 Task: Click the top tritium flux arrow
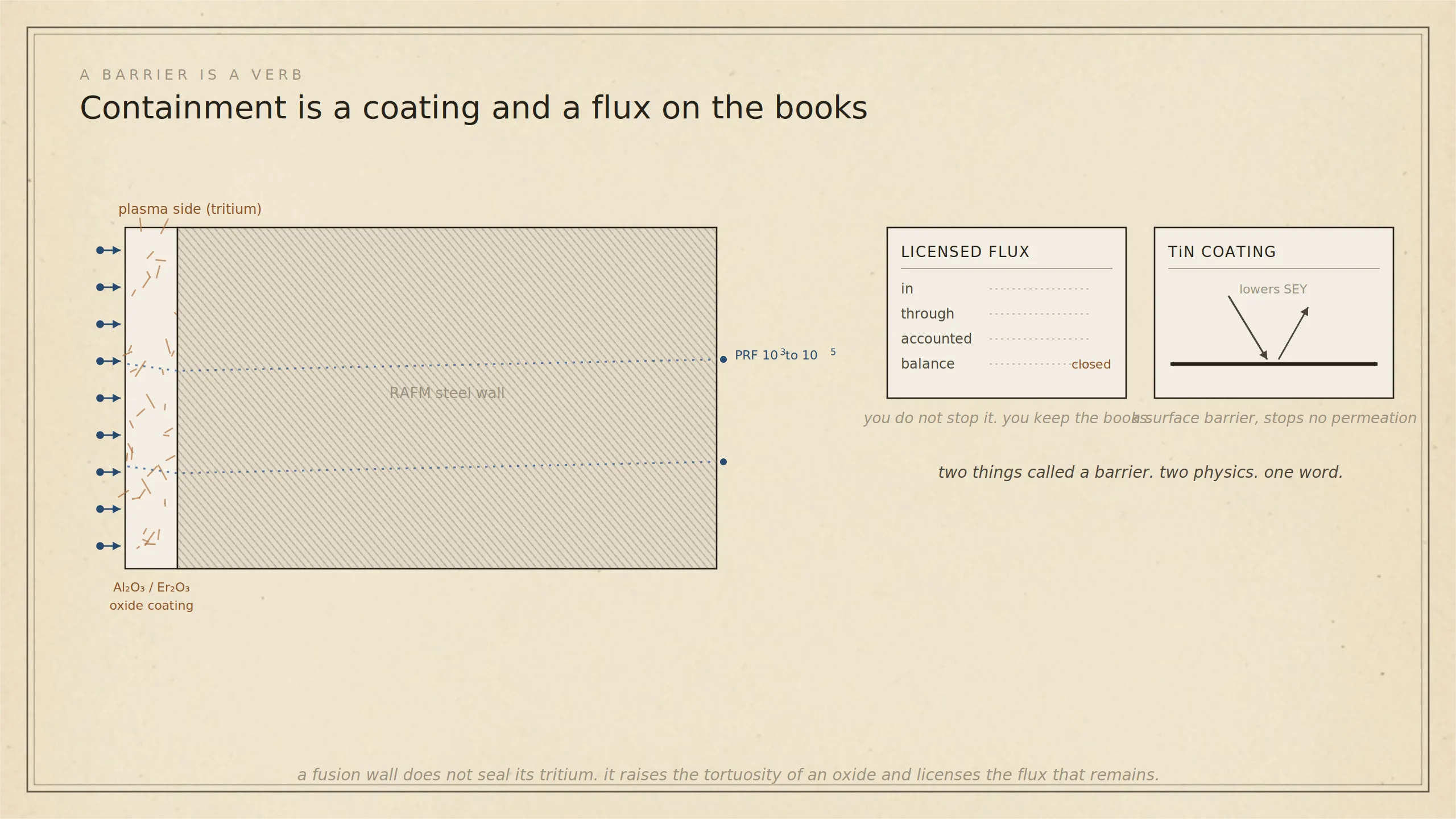[x=109, y=250]
